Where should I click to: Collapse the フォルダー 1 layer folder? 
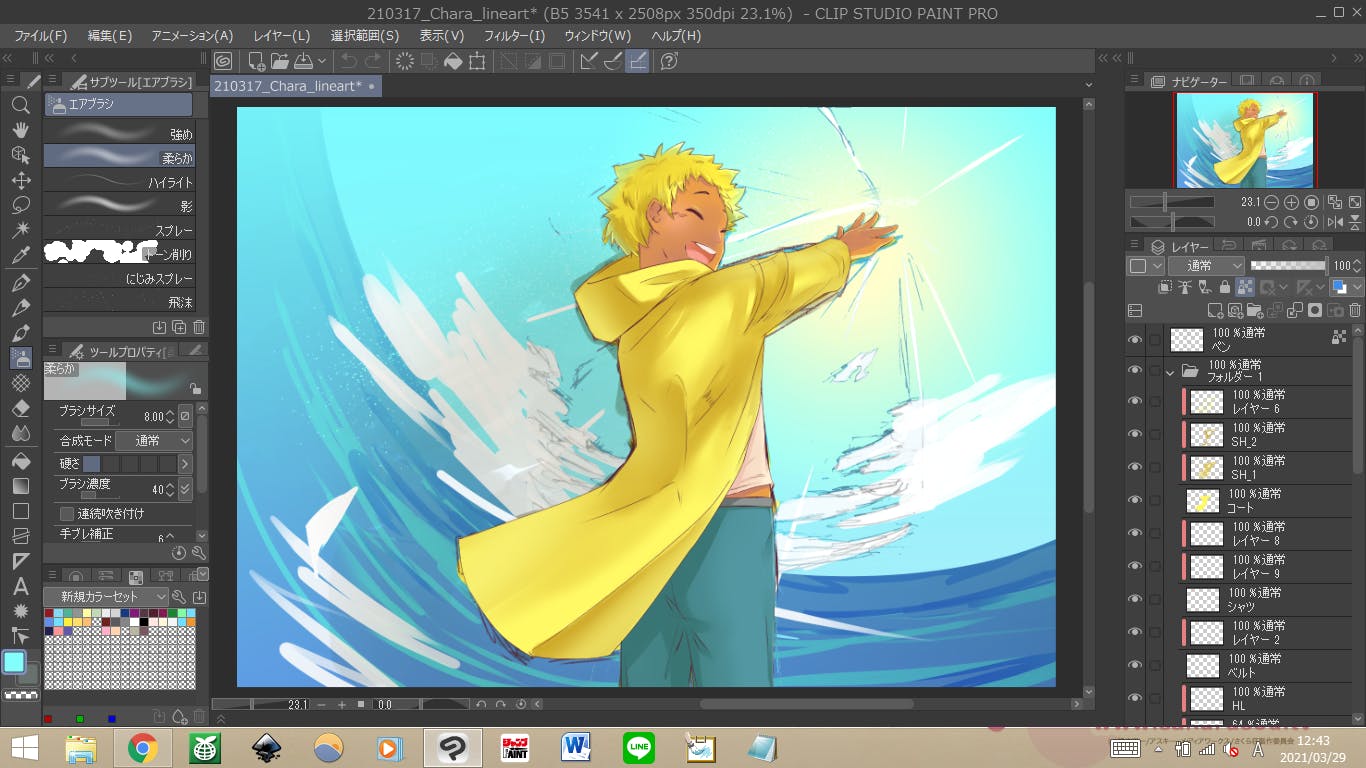(1170, 372)
